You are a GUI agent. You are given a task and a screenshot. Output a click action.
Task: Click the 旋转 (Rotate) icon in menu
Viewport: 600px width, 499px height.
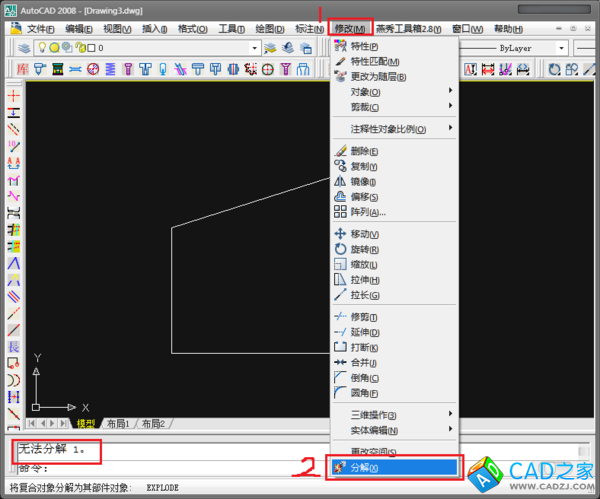point(340,249)
